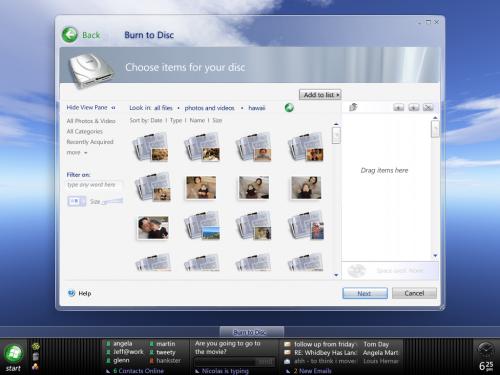Expand the 'more' dropdown in view pane
Image resolution: width=500 pixels, height=375 pixels.
(77, 153)
